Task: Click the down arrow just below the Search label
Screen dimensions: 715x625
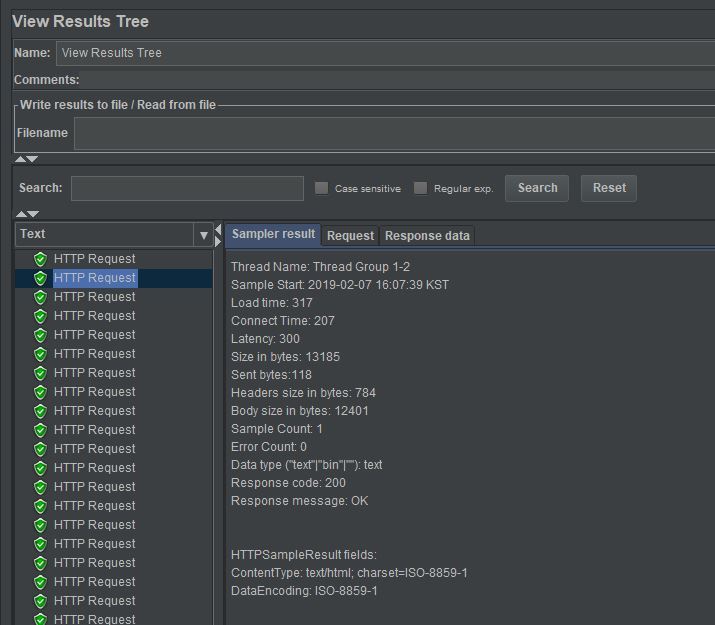Action: coord(33,214)
